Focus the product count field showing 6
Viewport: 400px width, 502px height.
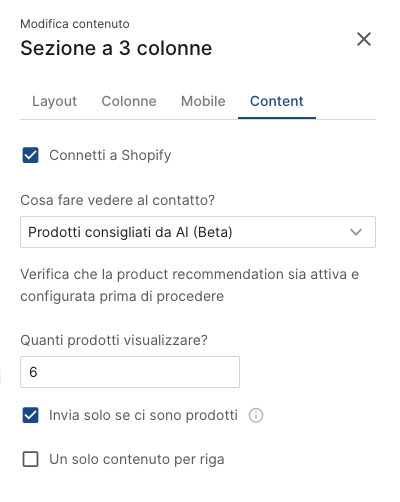coord(130,372)
